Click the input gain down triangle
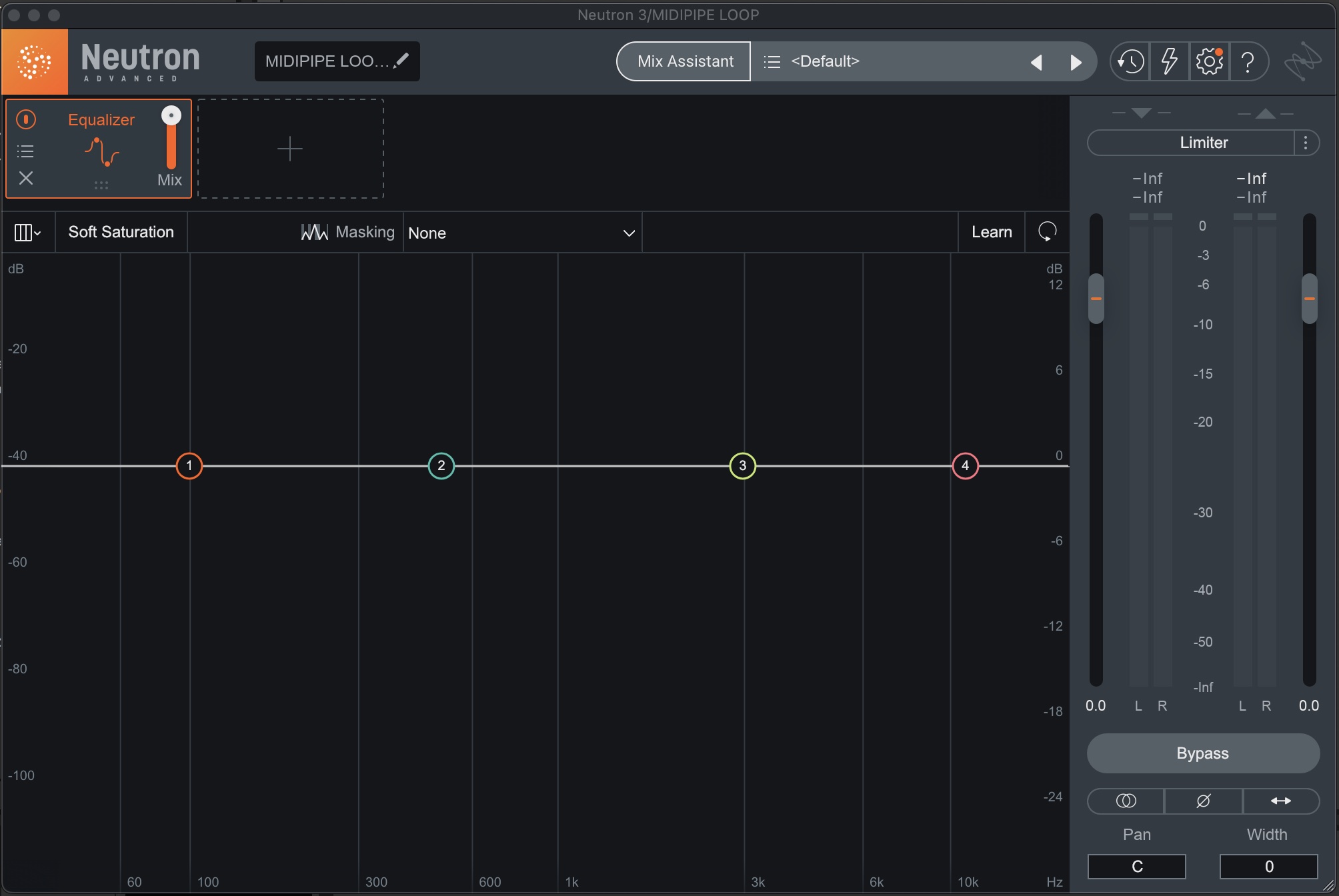The width and height of the screenshot is (1339, 896). tap(1142, 113)
